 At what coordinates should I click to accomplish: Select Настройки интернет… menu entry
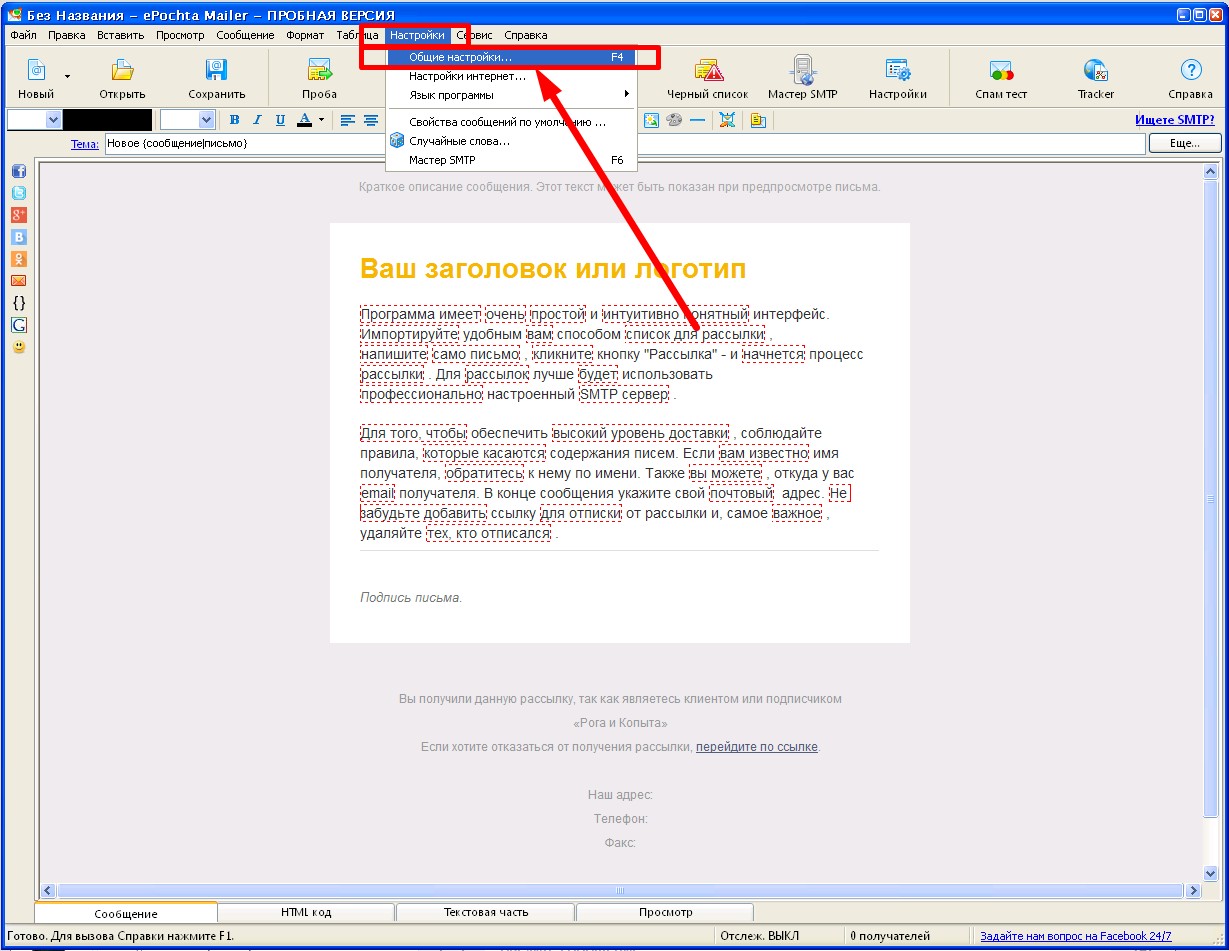click(x=511, y=76)
